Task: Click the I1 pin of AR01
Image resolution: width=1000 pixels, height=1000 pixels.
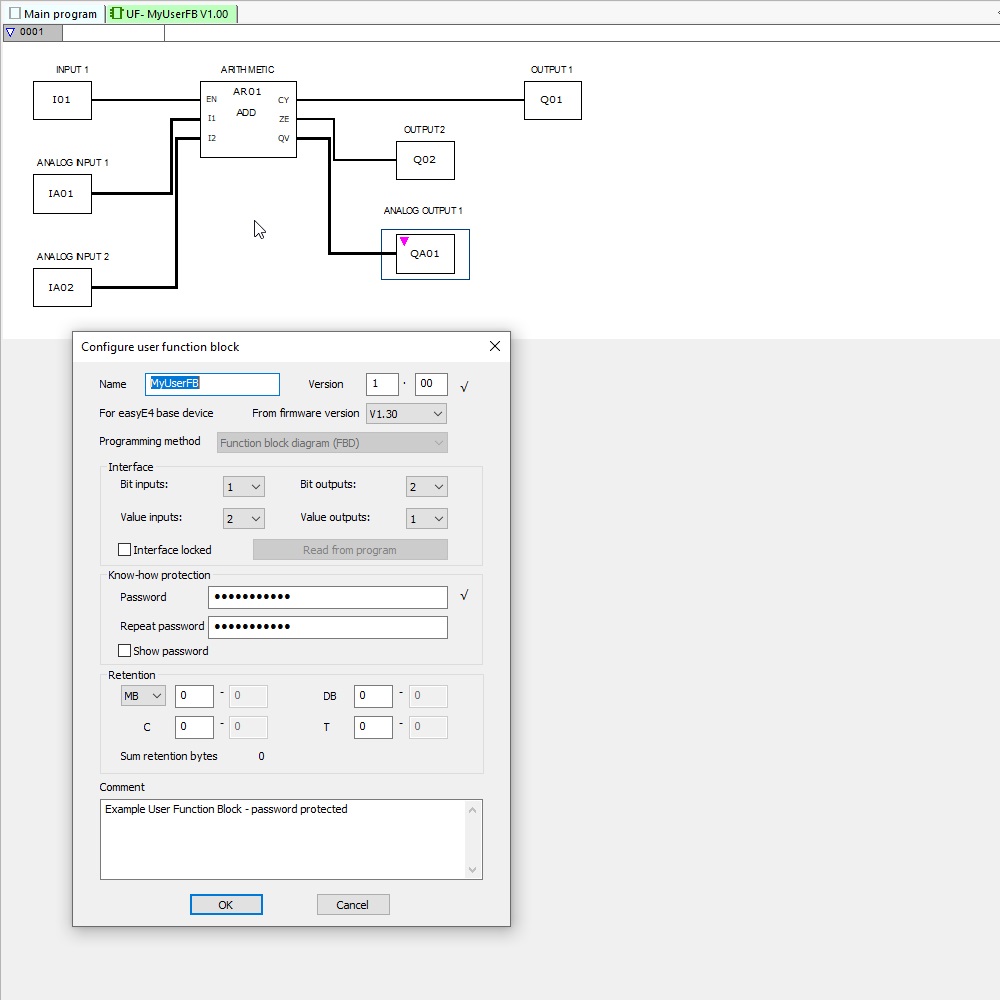Action: [212, 119]
